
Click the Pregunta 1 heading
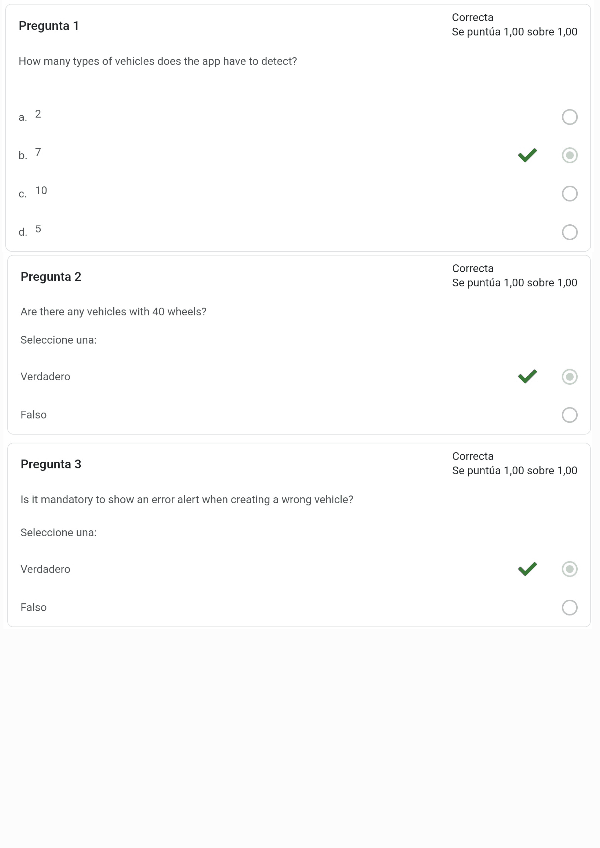click(49, 26)
